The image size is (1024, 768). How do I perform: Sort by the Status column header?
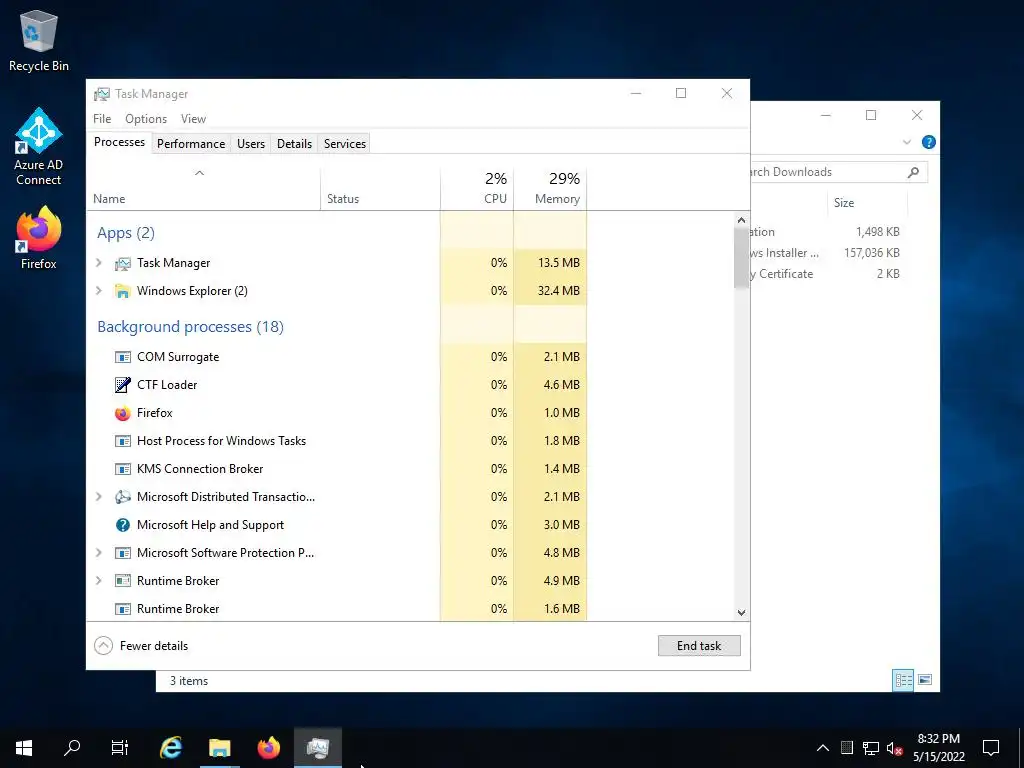point(380,188)
